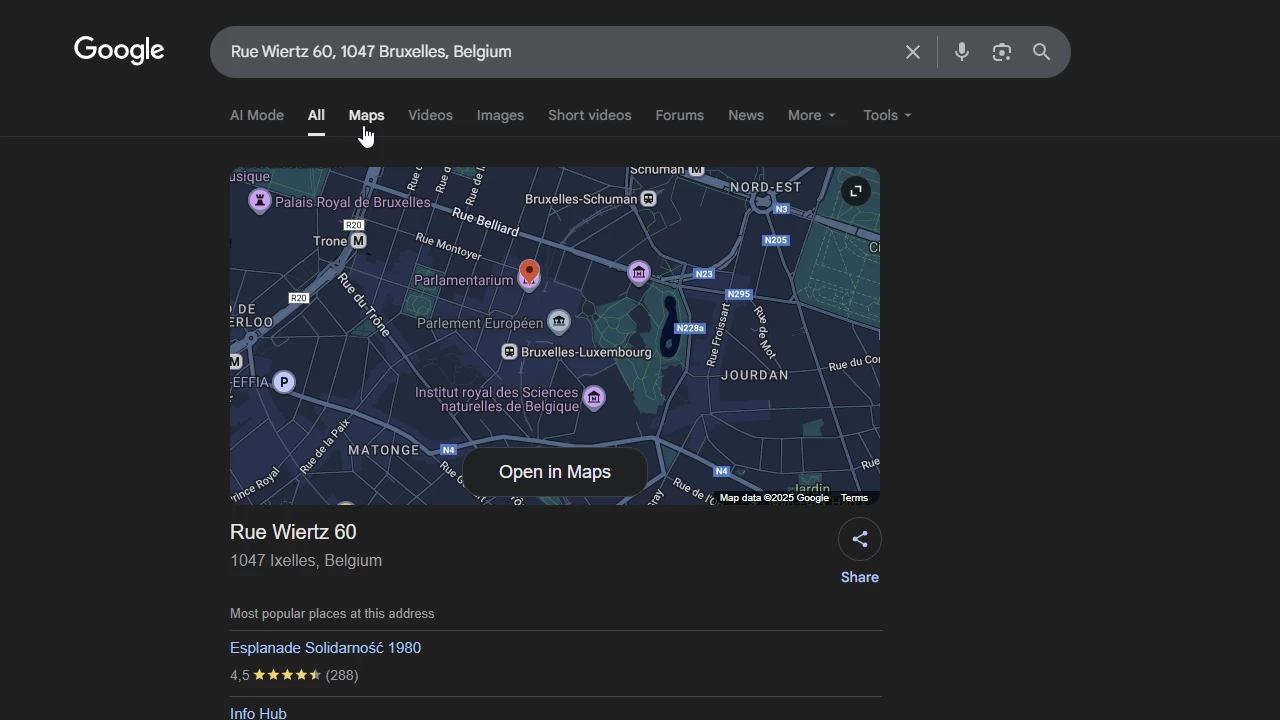Viewport: 1280px width, 720px height.
Task: Click the share icon button
Action: tap(860, 539)
